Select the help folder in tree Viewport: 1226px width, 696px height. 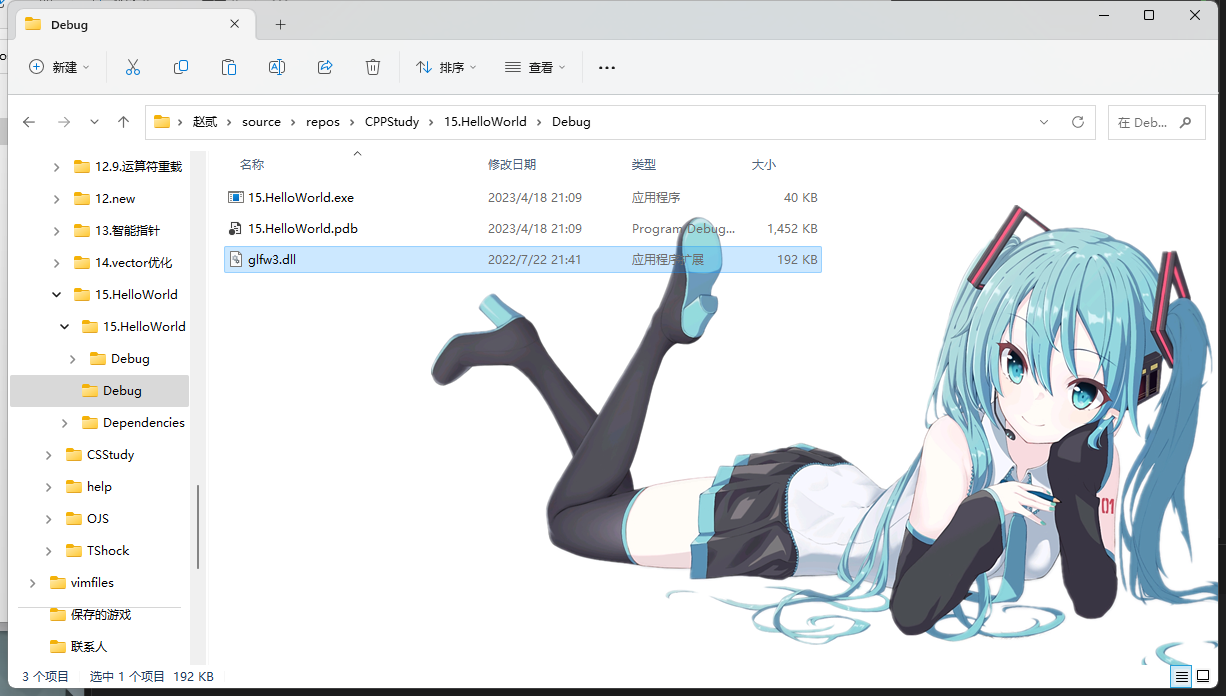[99, 487]
